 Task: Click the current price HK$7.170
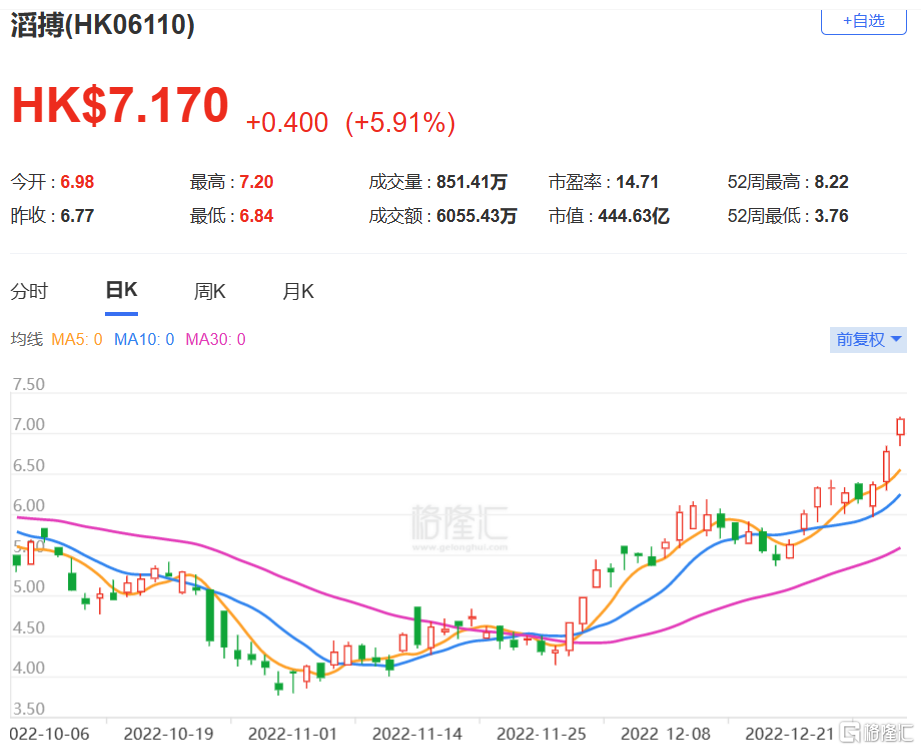coord(120,105)
